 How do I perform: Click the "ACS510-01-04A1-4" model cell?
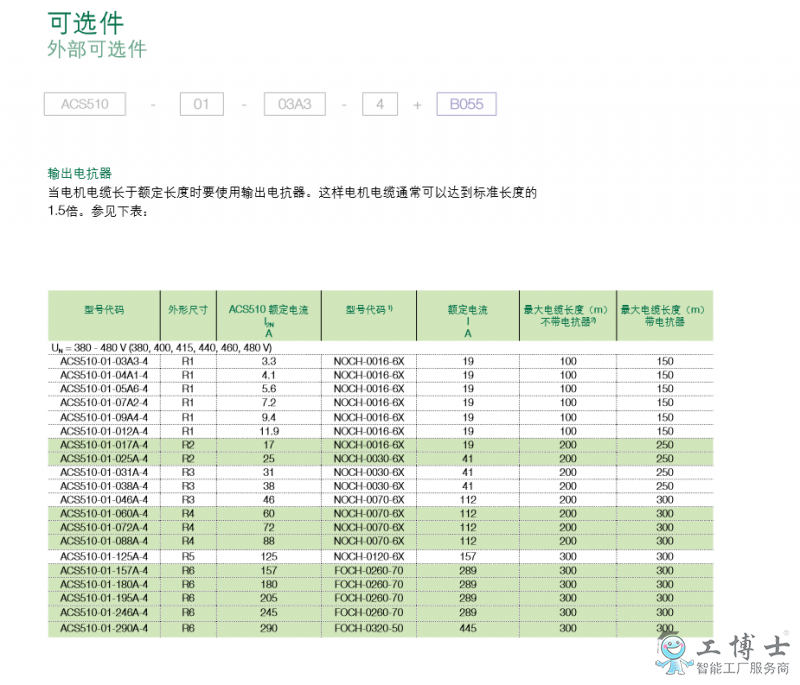pos(104,375)
